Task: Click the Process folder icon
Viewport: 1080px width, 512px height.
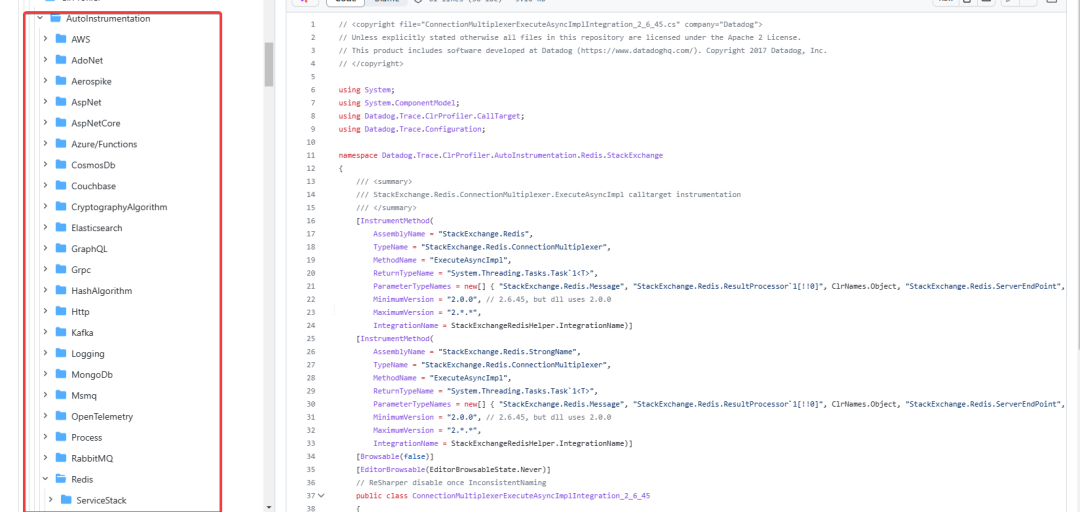Action: tap(61, 437)
